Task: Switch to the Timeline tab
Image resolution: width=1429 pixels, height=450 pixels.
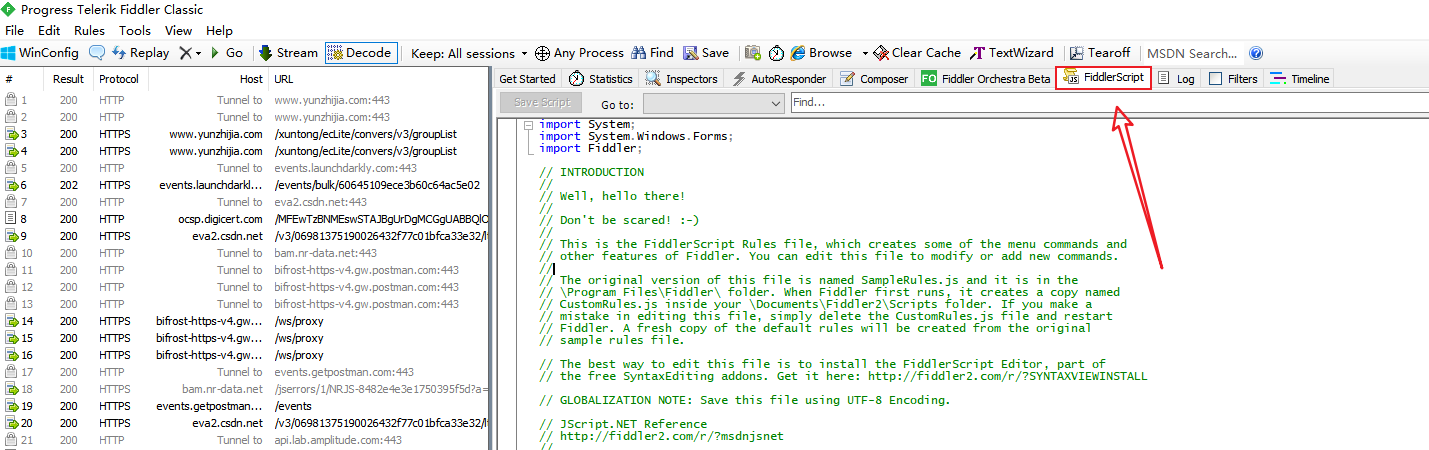Action: coord(1299,79)
